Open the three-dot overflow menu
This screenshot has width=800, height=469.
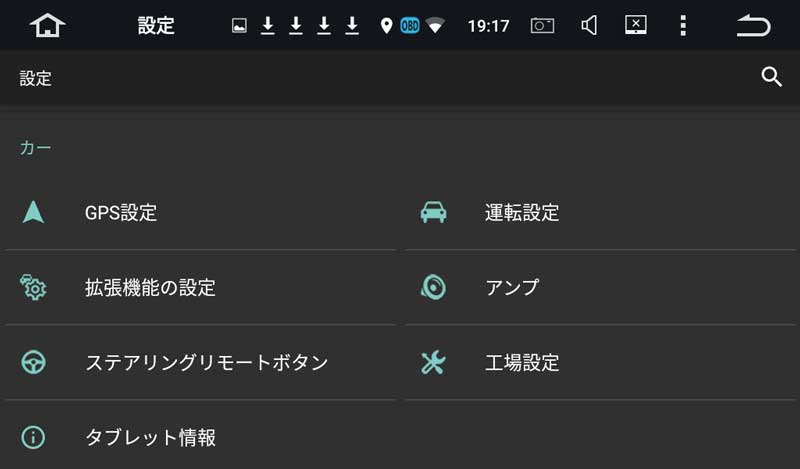(x=683, y=25)
